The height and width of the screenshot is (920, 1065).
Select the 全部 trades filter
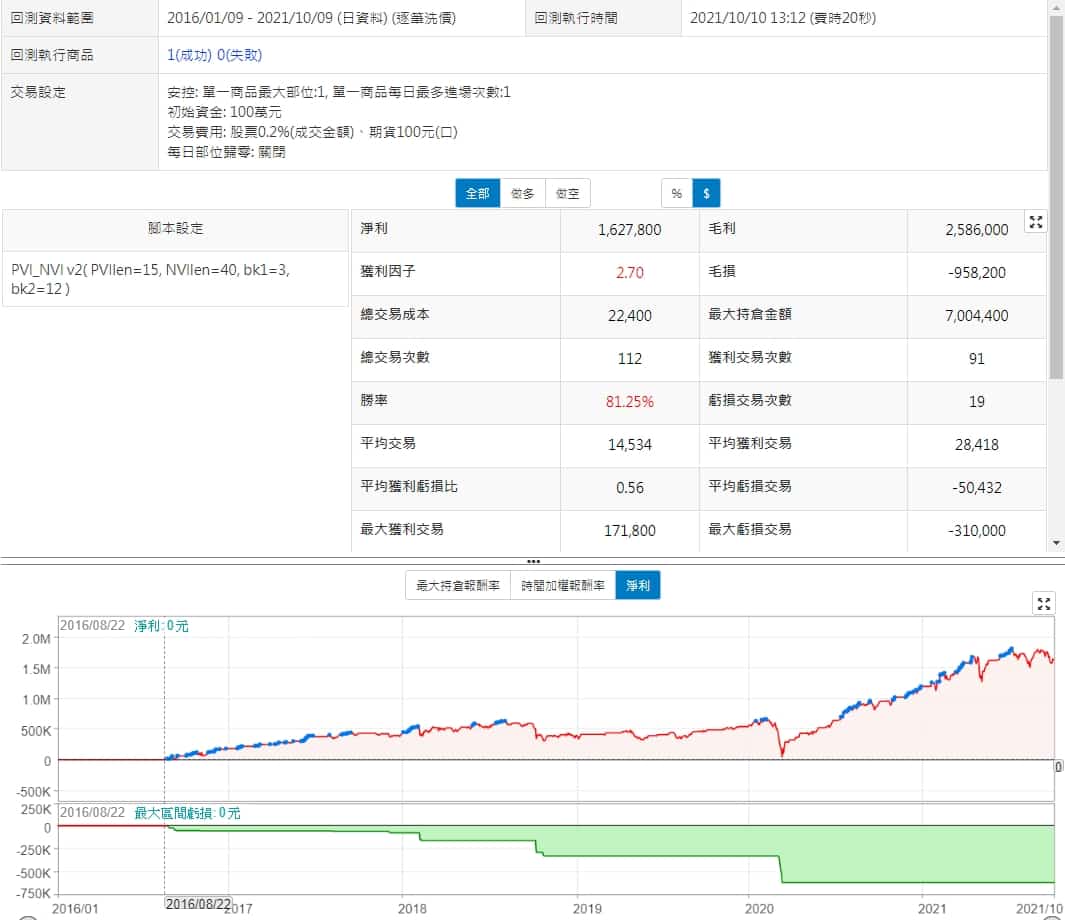(478, 193)
